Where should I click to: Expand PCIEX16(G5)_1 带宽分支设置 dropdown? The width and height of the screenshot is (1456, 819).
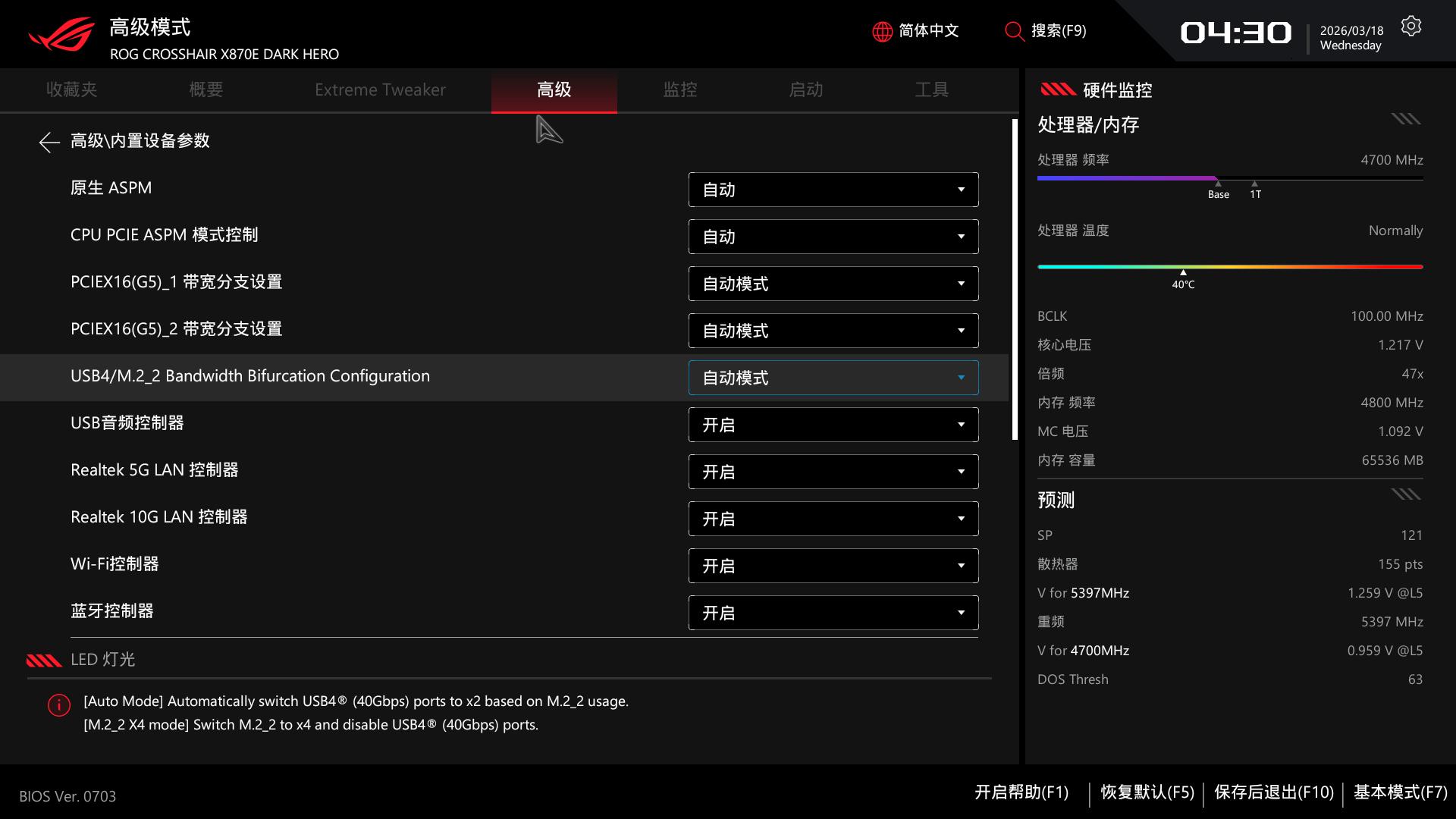point(833,284)
